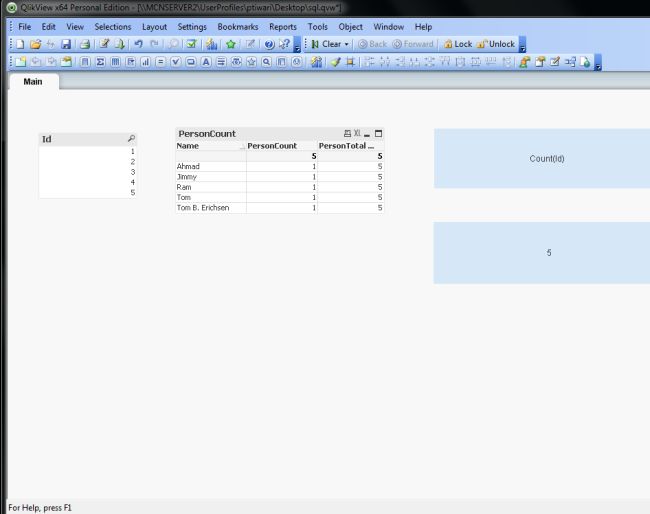Open the Bookmarks menu
Viewport: 650px width, 514px height.
click(238, 27)
